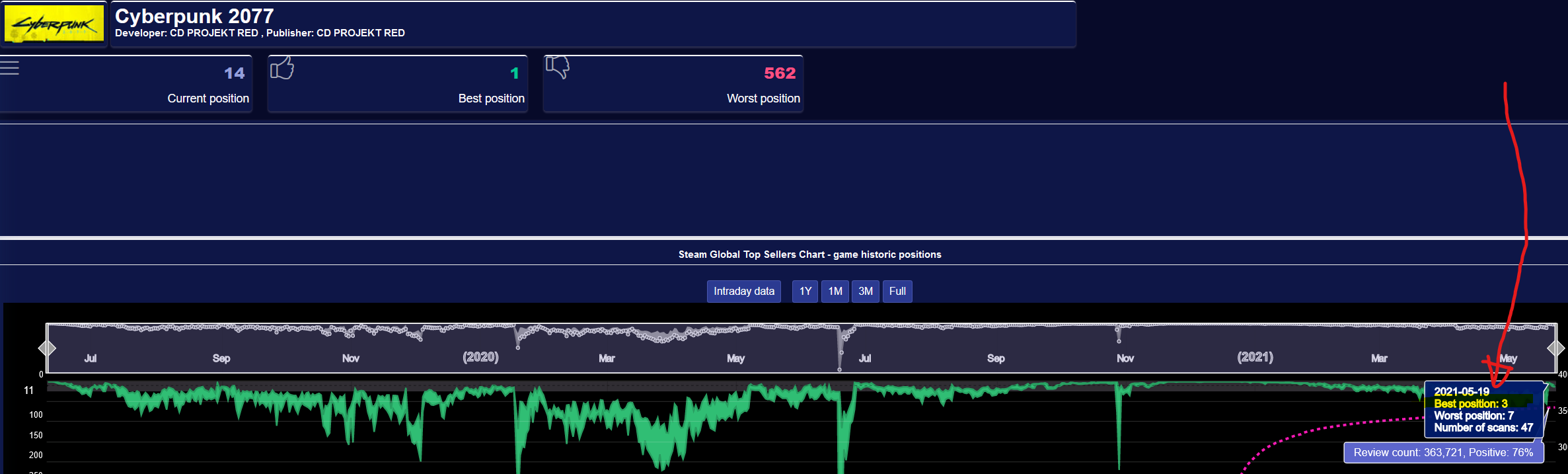Select the Intraday data button
The image size is (1568, 474).
pos(744,291)
